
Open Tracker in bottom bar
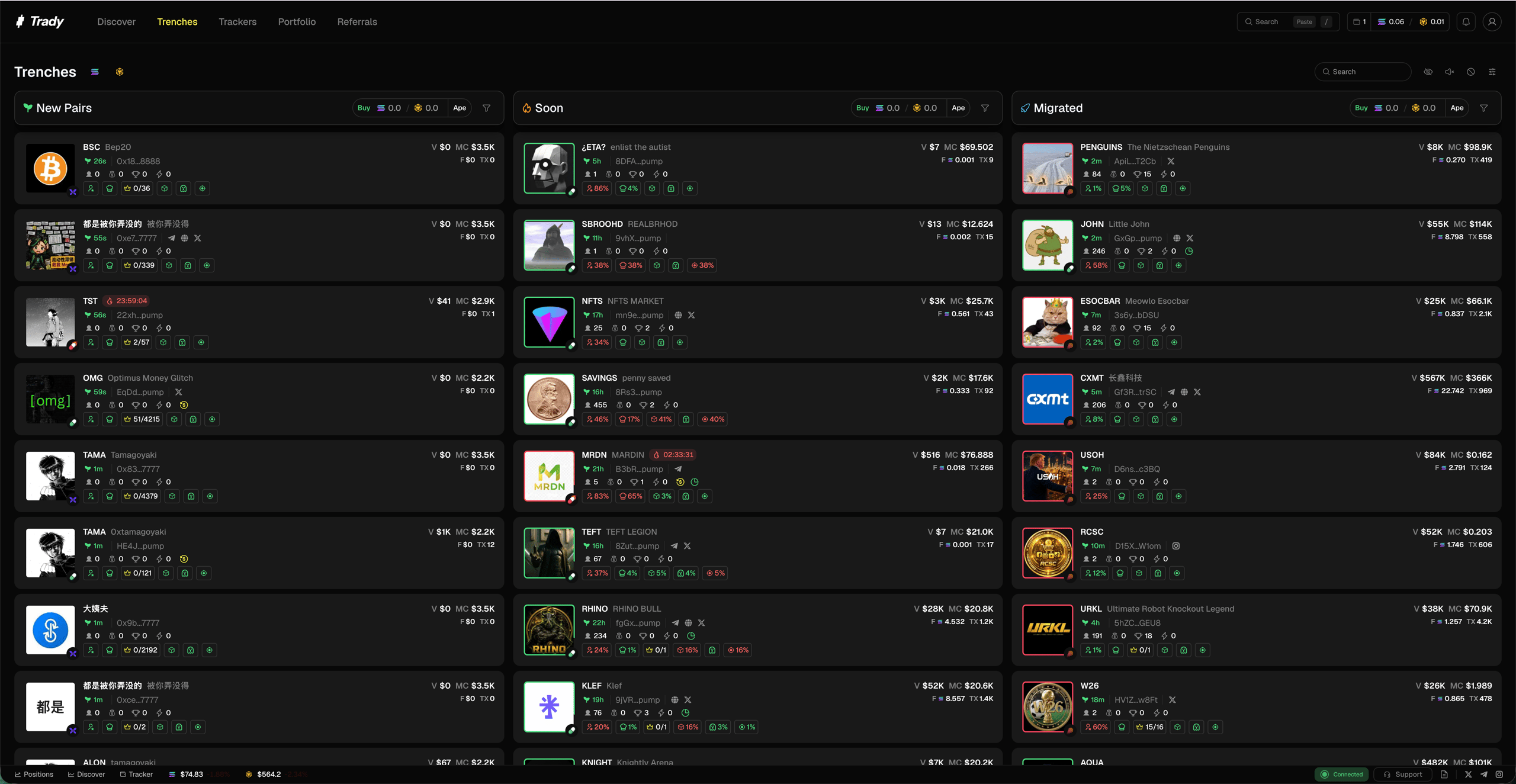coord(136,775)
